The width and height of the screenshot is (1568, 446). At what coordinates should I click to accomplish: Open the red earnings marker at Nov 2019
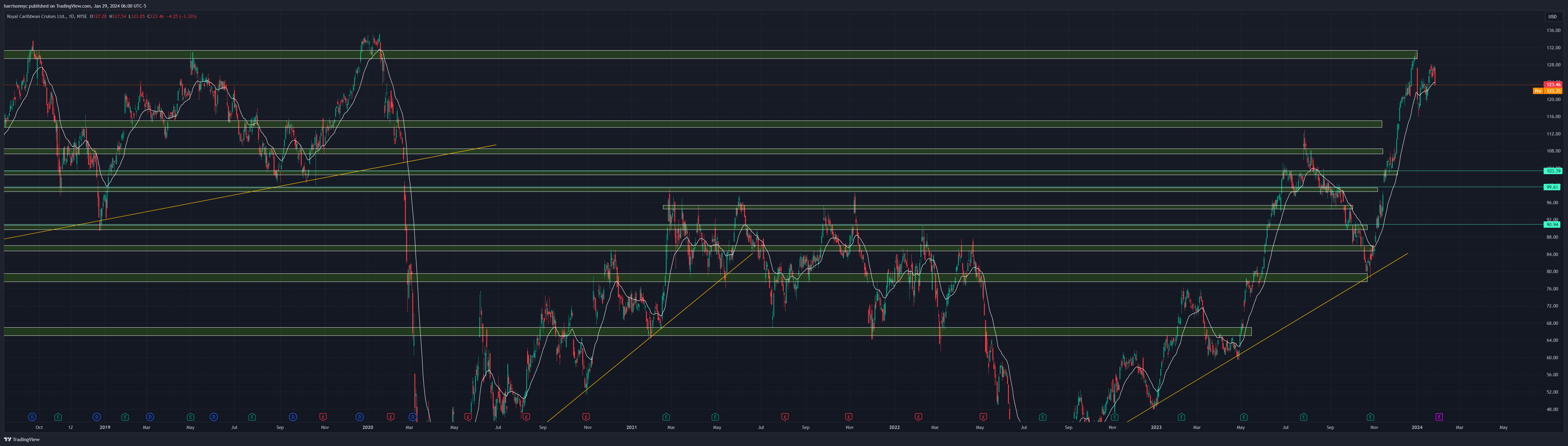coord(323,417)
